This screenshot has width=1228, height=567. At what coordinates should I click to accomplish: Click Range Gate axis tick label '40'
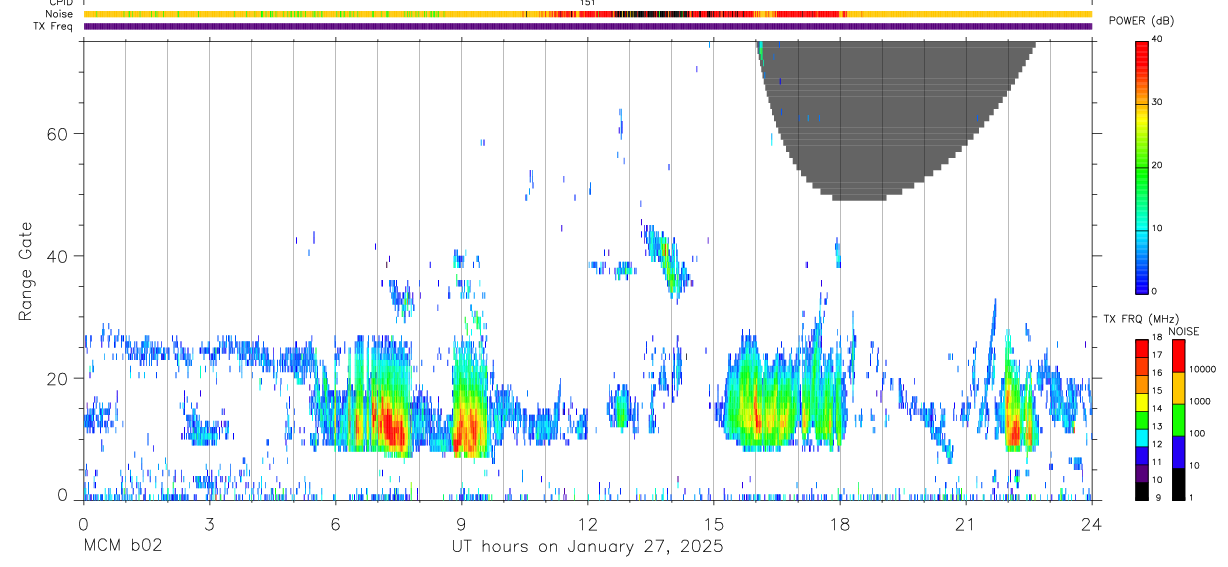56,256
